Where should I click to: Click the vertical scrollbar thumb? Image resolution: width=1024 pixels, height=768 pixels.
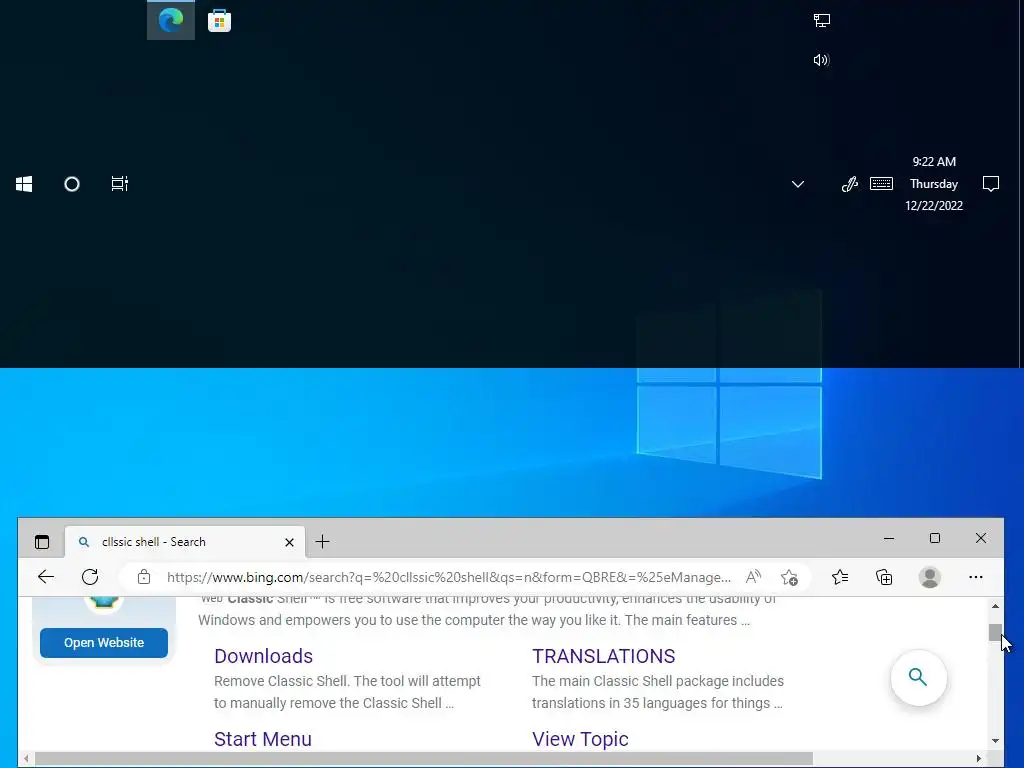coord(995,632)
